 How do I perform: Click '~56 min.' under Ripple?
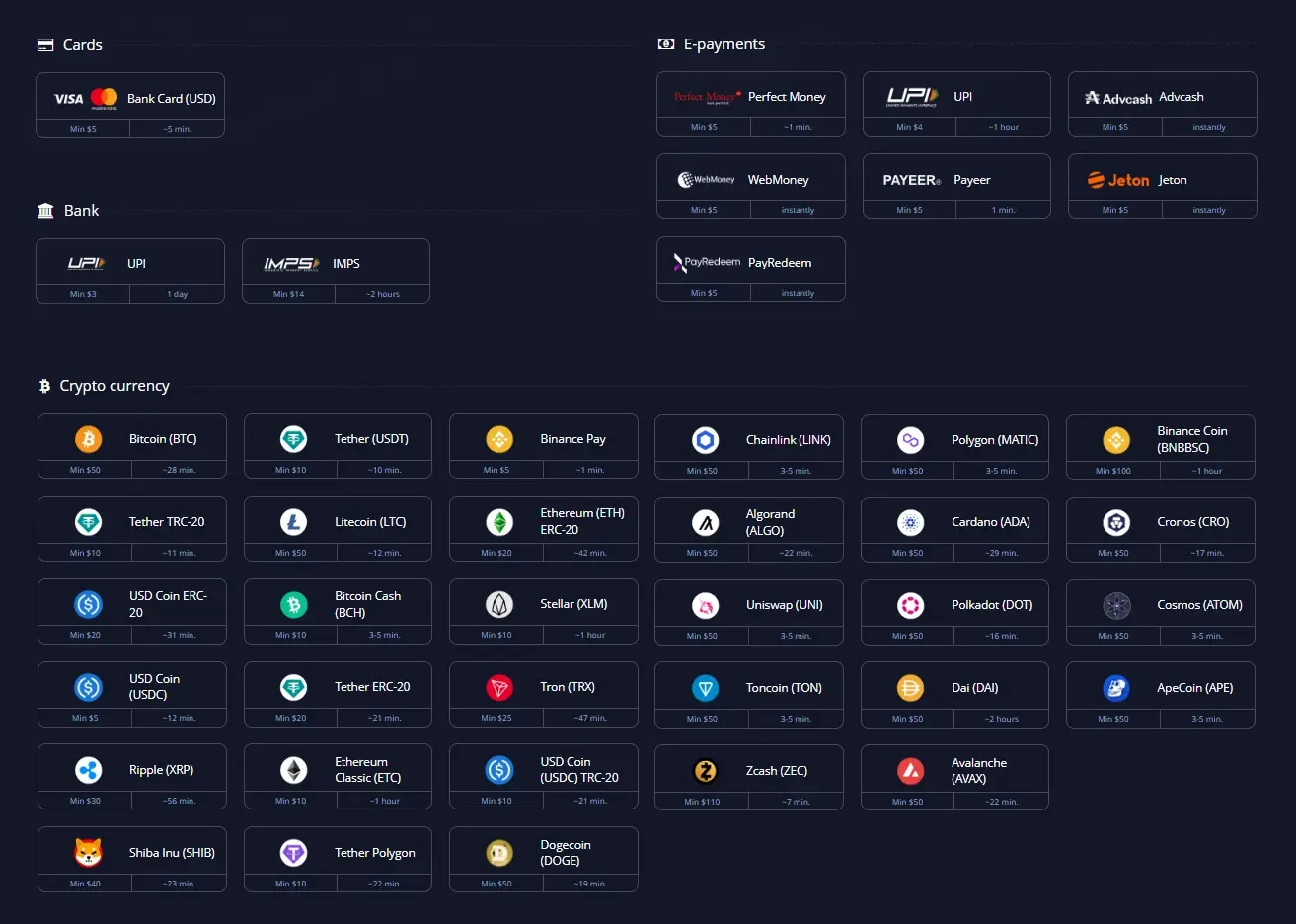[x=179, y=801]
